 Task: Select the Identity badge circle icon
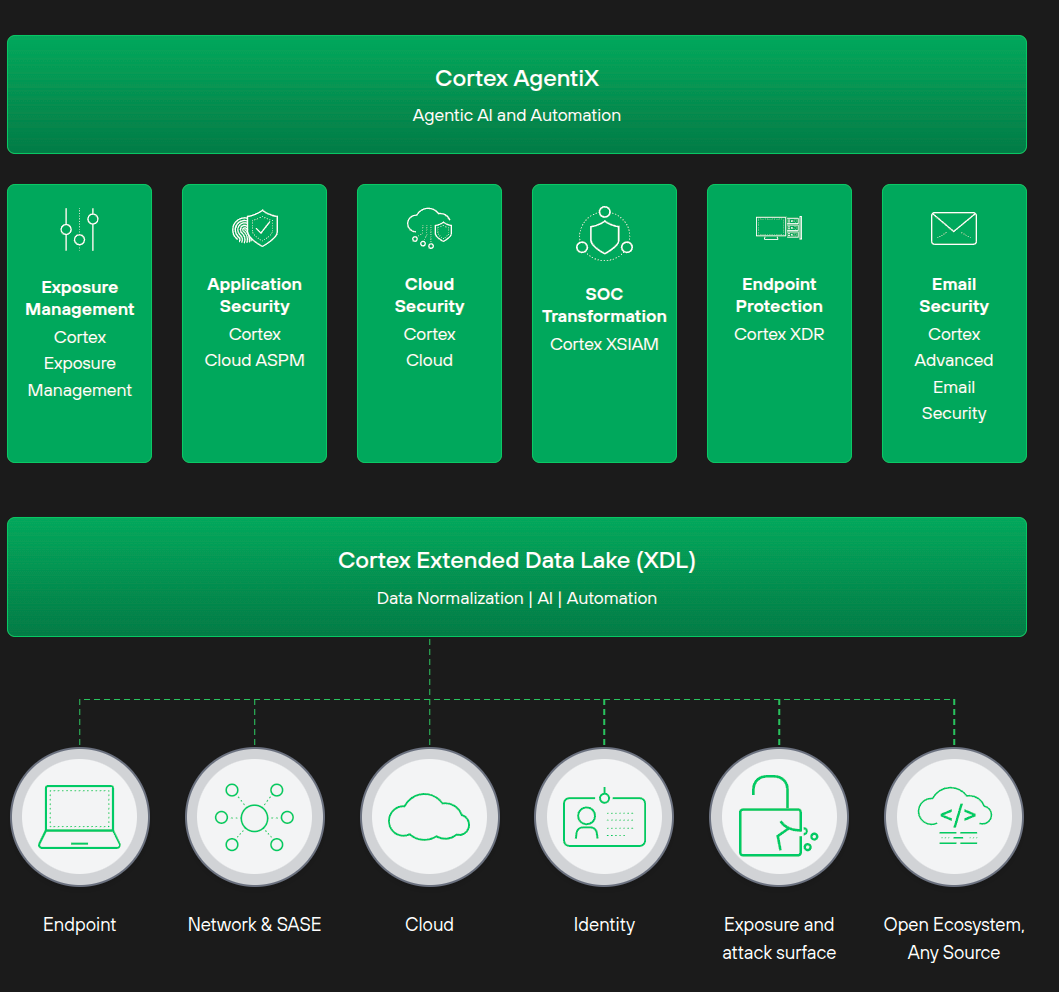pyautogui.click(x=604, y=817)
